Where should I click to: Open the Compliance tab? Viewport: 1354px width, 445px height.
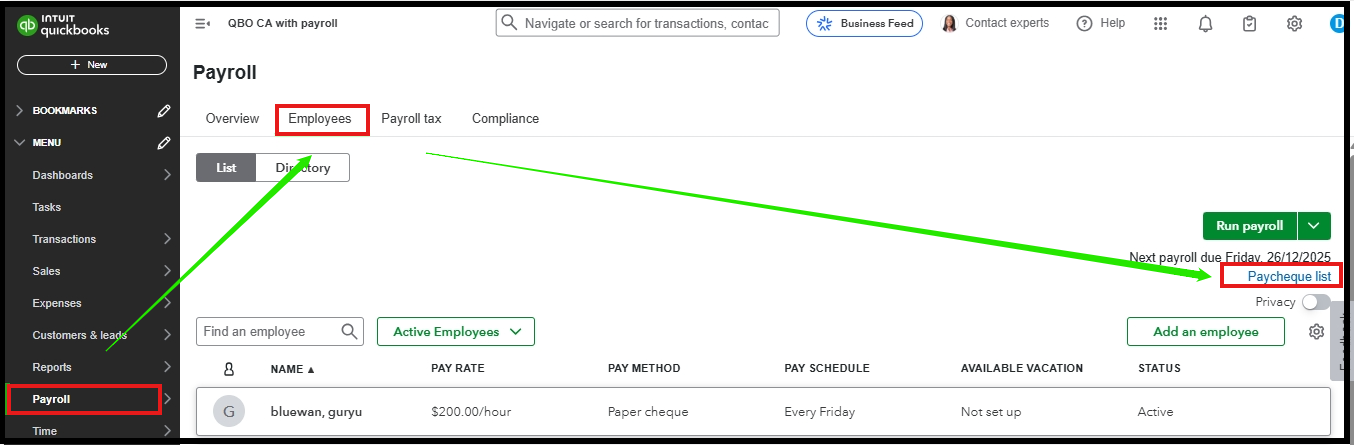(505, 118)
